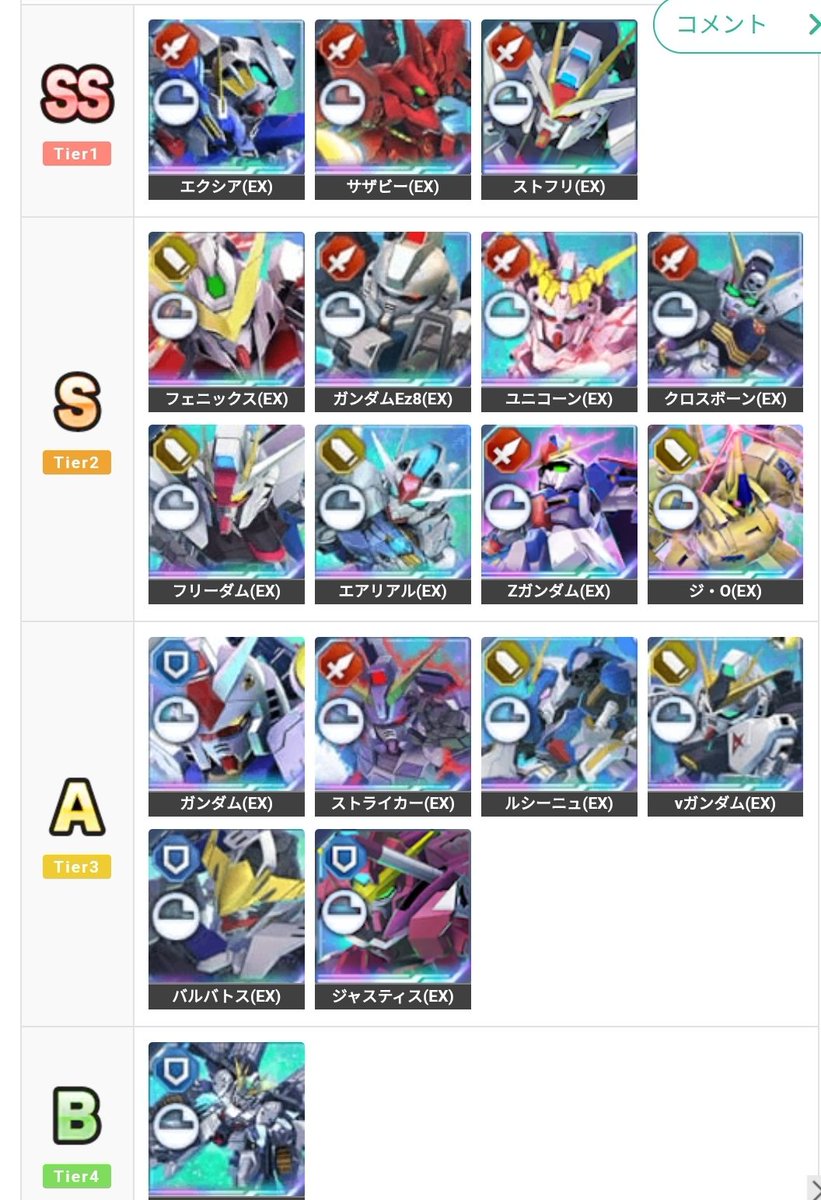Expand the comment panel chevron arrow

[812, 24]
